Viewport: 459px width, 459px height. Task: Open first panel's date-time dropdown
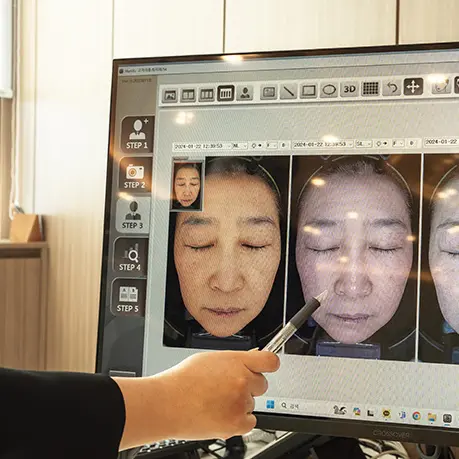pos(202,146)
